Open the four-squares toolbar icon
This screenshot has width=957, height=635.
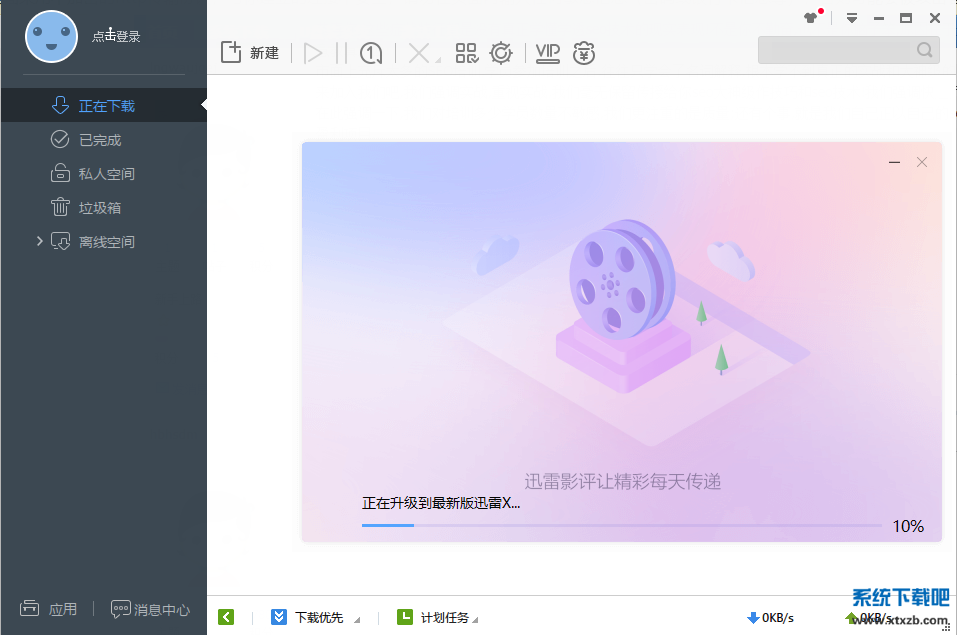coord(467,53)
